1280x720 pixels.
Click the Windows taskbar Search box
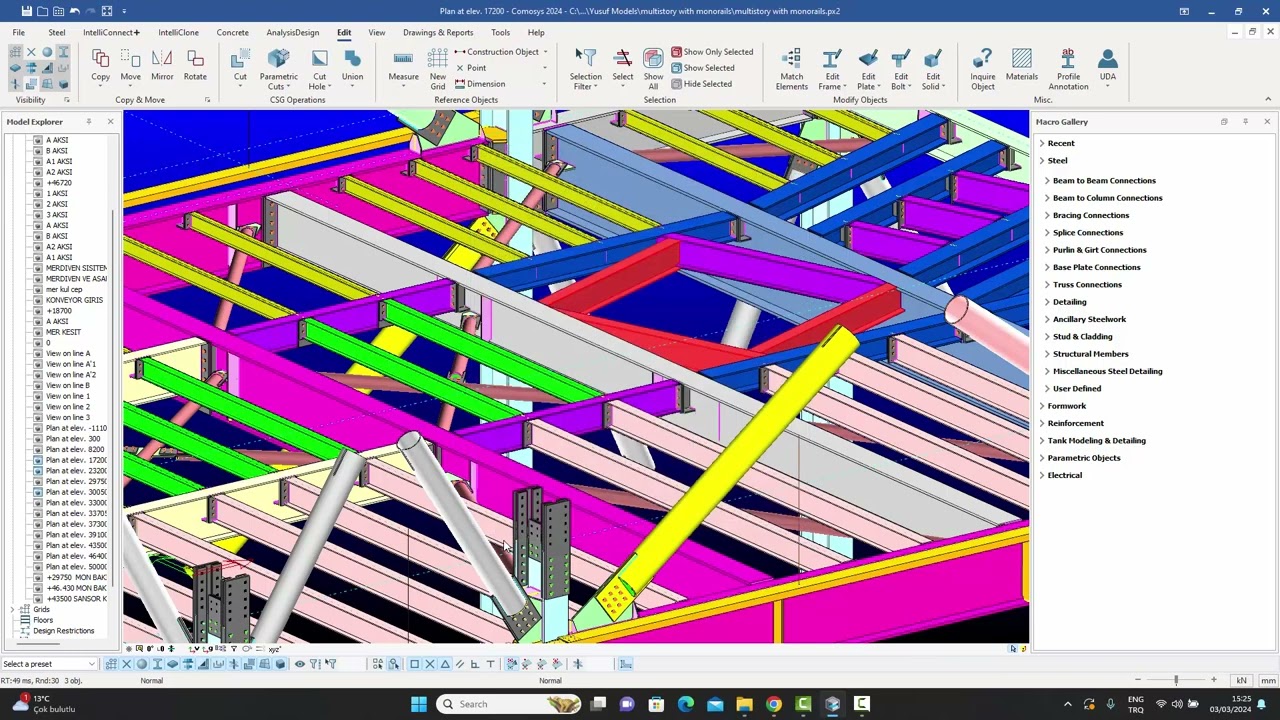click(510, 704)
